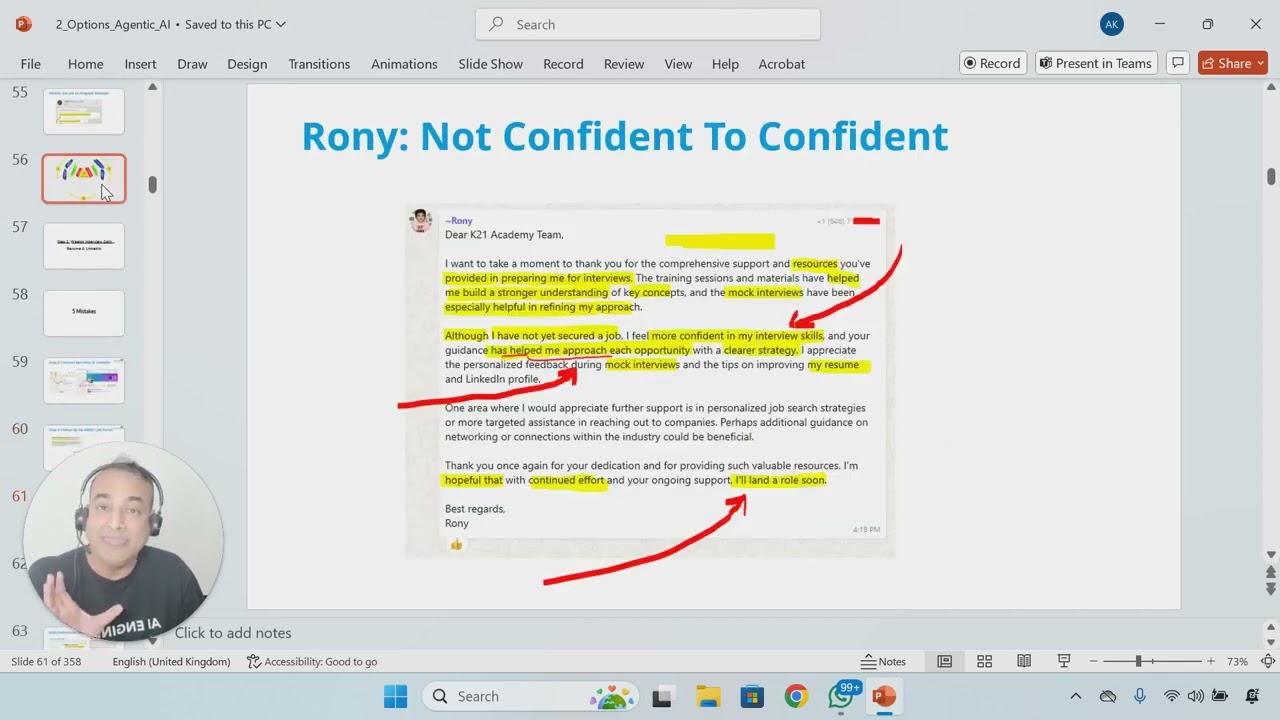Screen dimensions: 1280x720
Task: Click English (United Kingdom) language indicator
Action: tap(171, 662)
